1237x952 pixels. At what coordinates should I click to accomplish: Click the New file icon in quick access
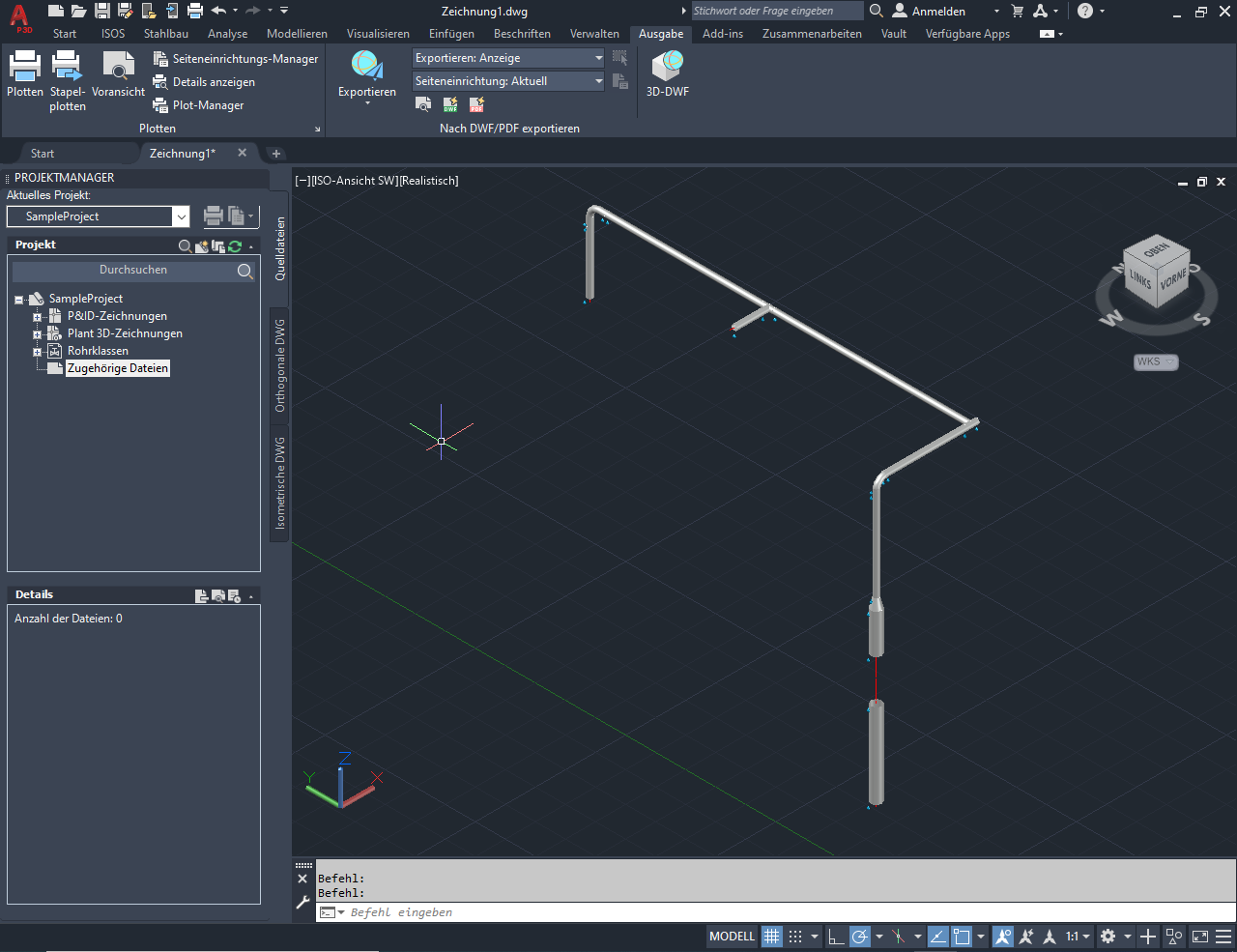pyautogui.click(x=56, y=11)
